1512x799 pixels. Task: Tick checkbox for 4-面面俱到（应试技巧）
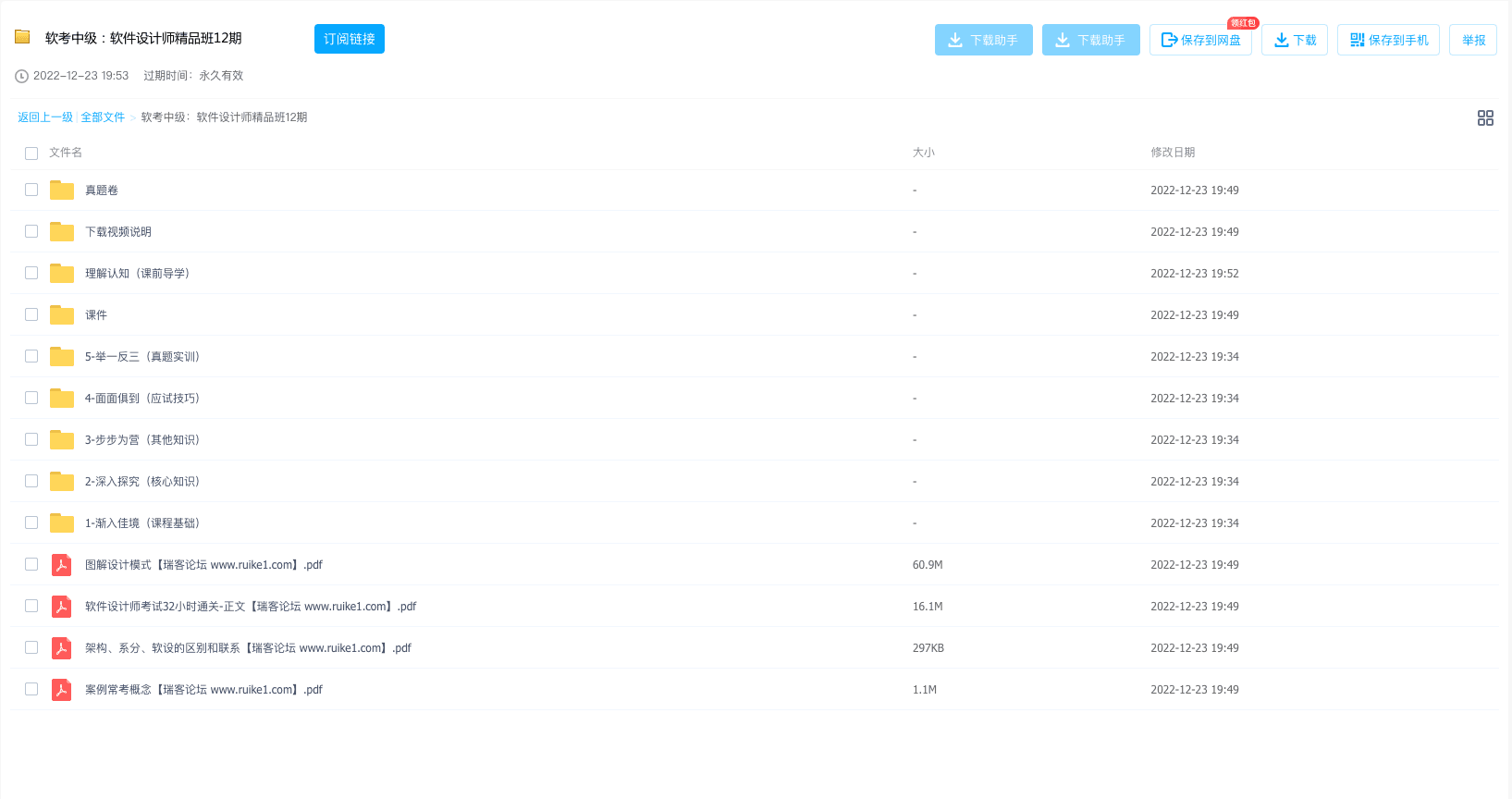pos(31,398)
